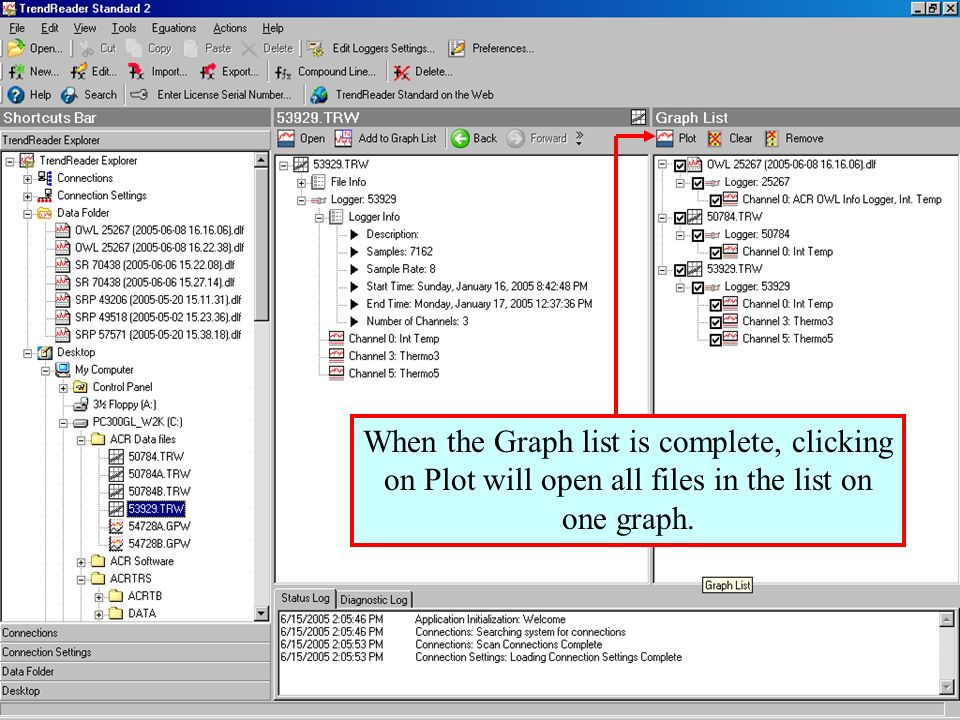This screenshot has width=960, height=720.
Task: Uncheck 50784.TRW checkbox in Graph List
Action: [680, 218]
